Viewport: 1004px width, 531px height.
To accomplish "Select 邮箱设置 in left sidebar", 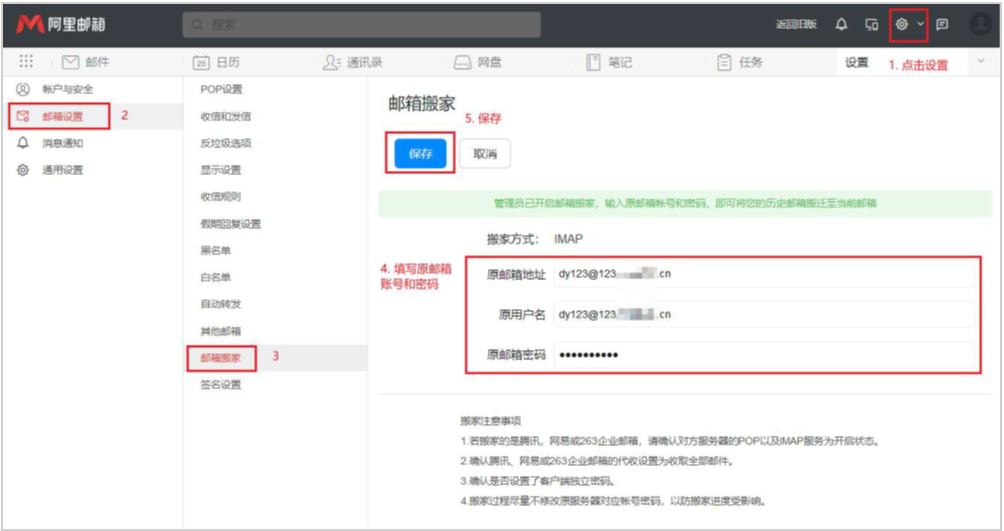I will pyautogui.click(x=62, y=116).
